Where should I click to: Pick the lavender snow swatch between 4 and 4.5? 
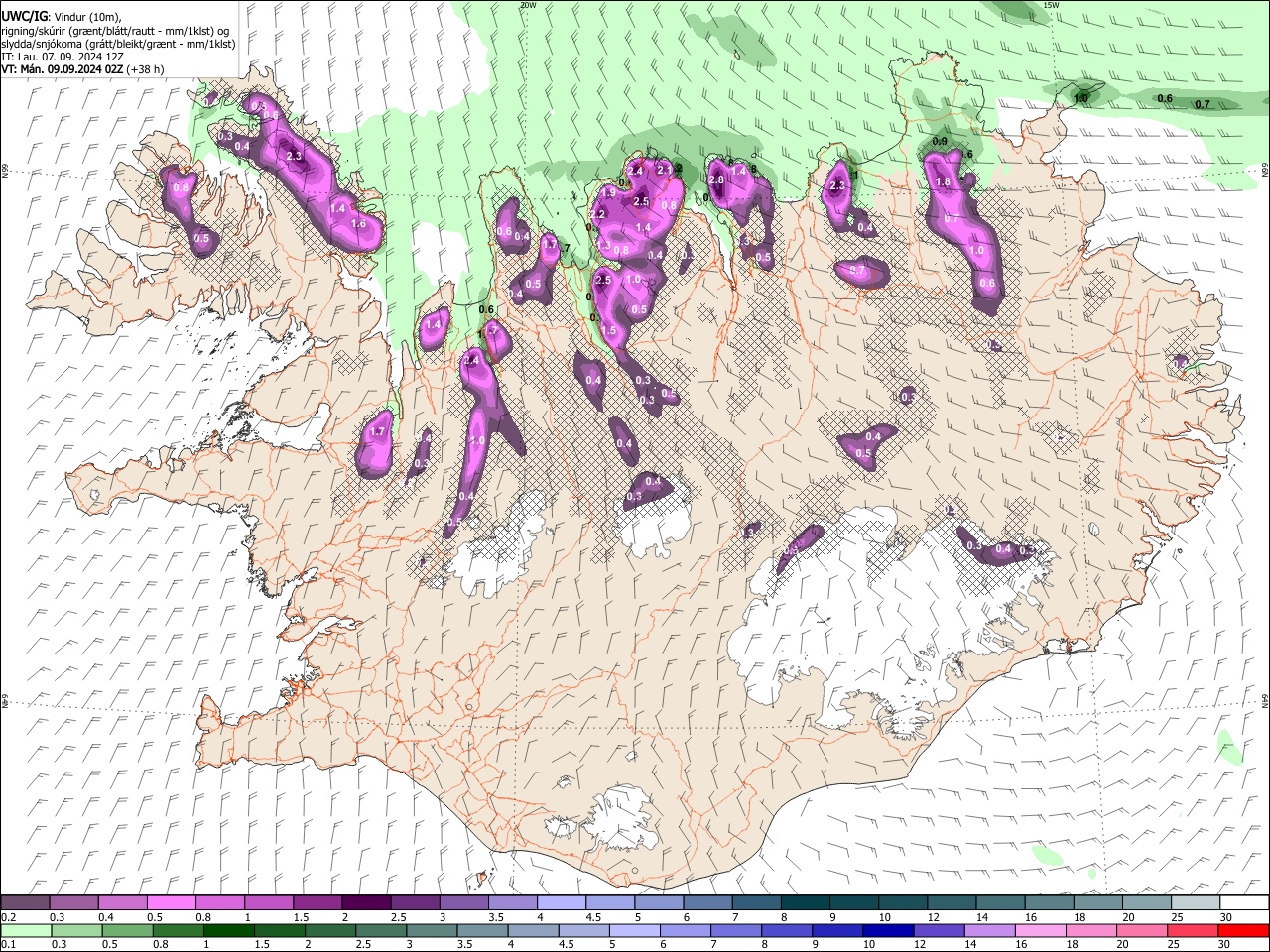coord(562,902)
